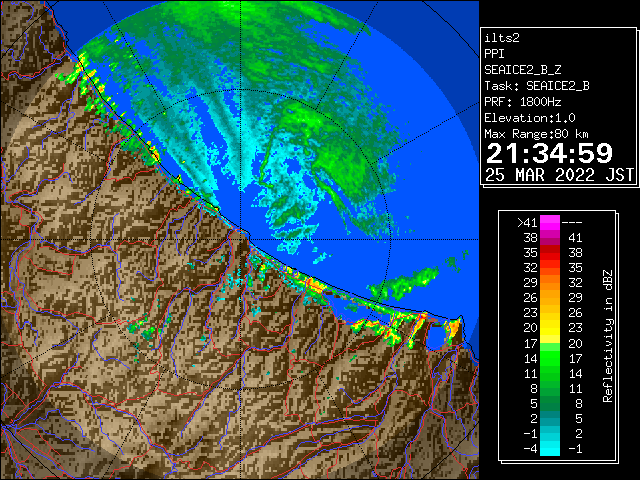Screen dimensions: 640x480
Task: Click the '-4' legend label
Action: (530, 449)
